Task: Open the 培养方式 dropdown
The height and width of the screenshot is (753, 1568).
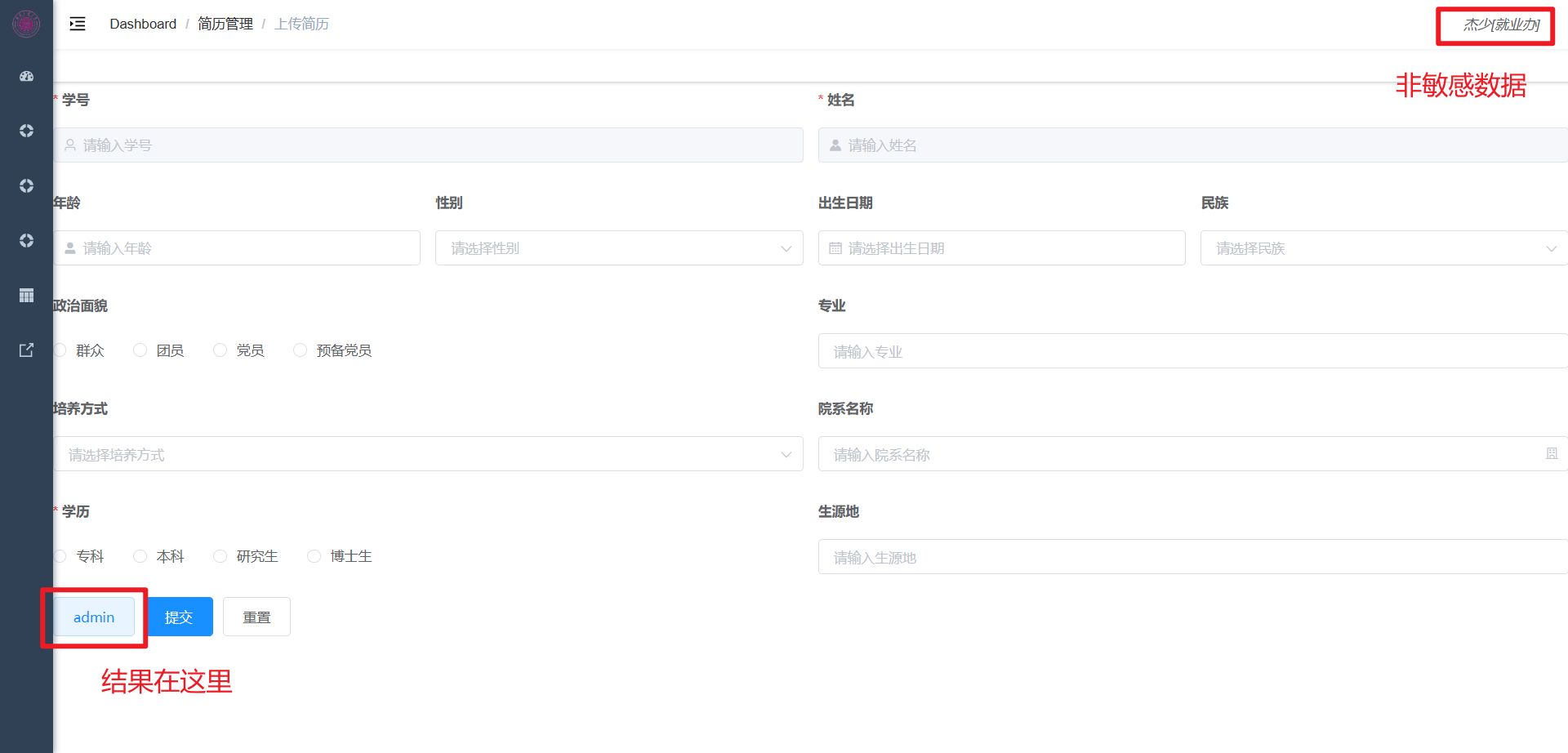Action: [429, 454]
